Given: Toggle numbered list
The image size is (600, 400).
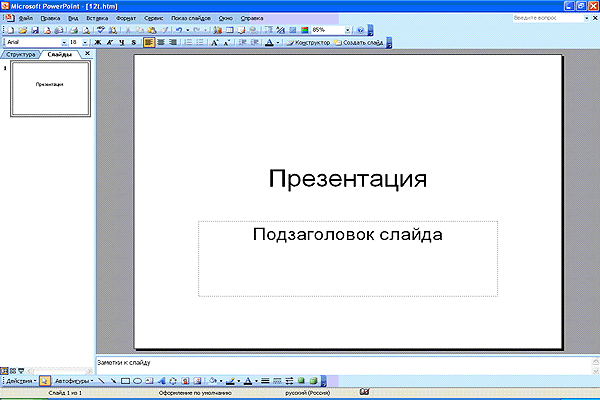Looking at the screenshot, I should [188, 42].
